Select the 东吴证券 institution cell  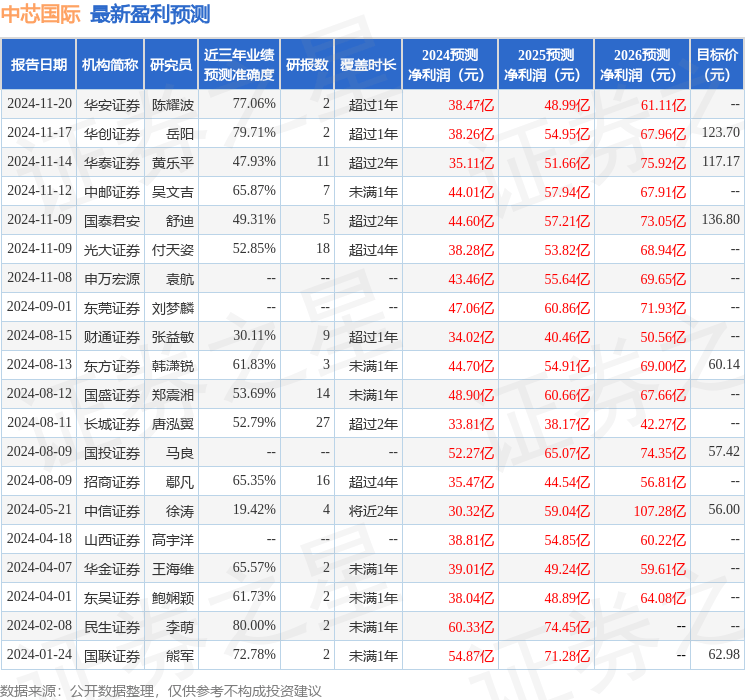pyautogui.click(x=112, y=598)
